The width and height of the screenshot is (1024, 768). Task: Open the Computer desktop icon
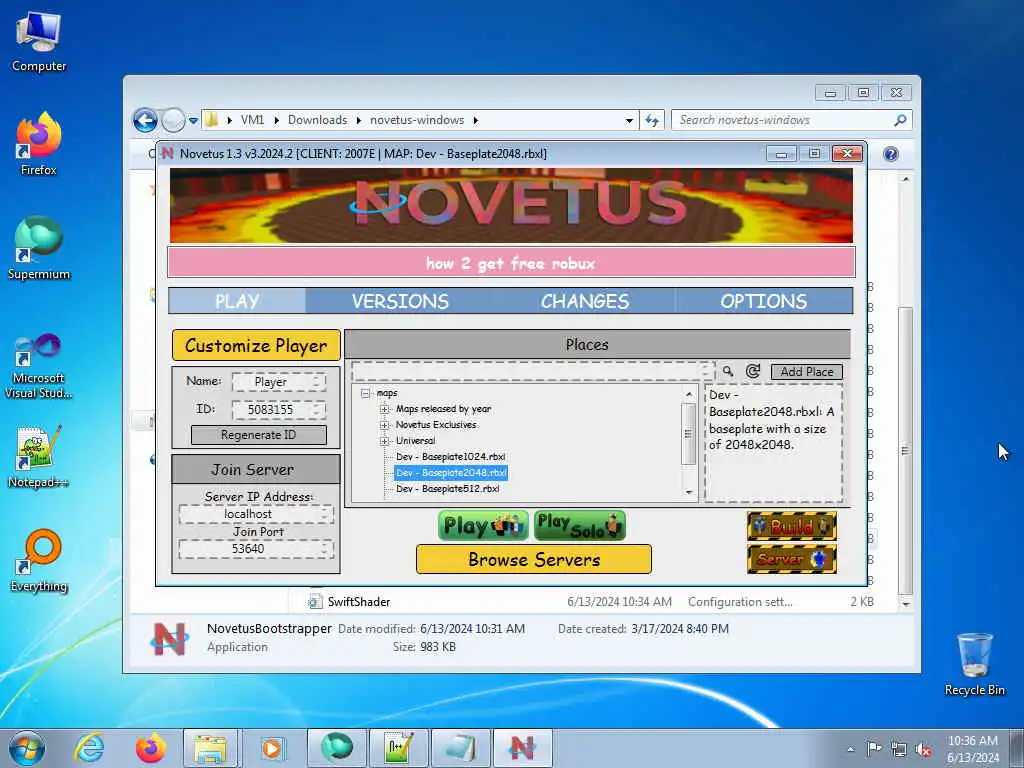click(x=39, y=40)
